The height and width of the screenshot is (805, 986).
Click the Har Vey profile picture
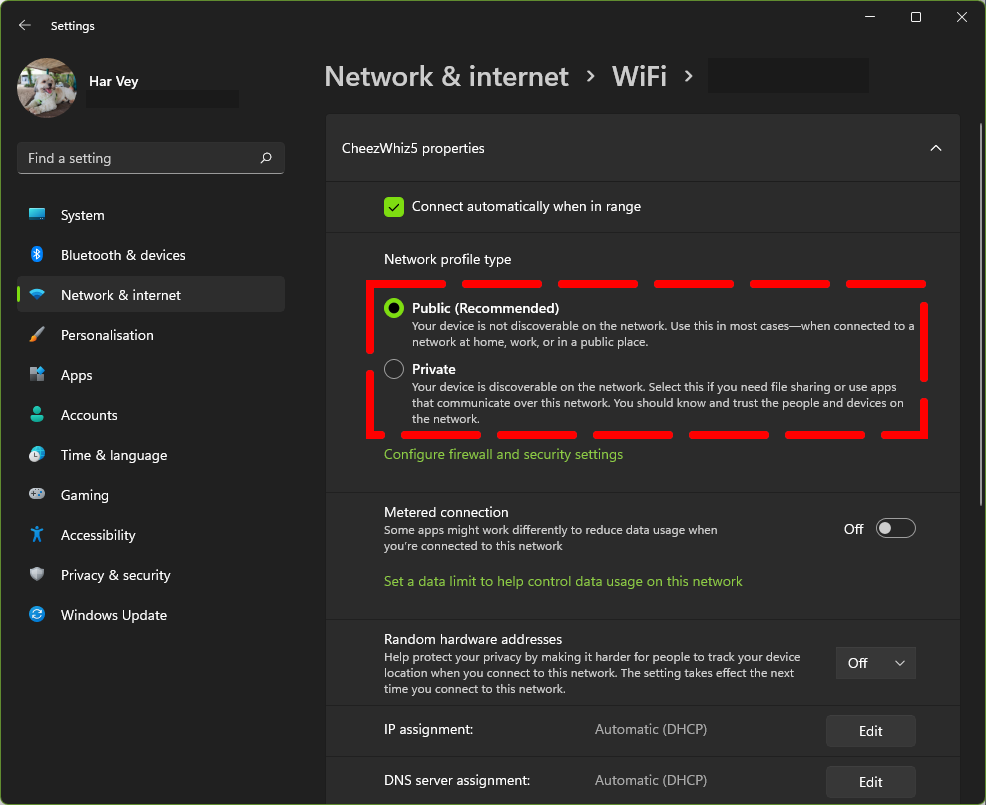[x=47, y=88]
